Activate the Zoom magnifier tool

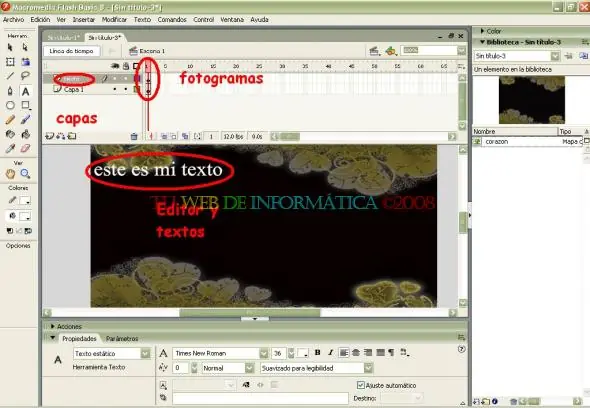click(25, 174)
